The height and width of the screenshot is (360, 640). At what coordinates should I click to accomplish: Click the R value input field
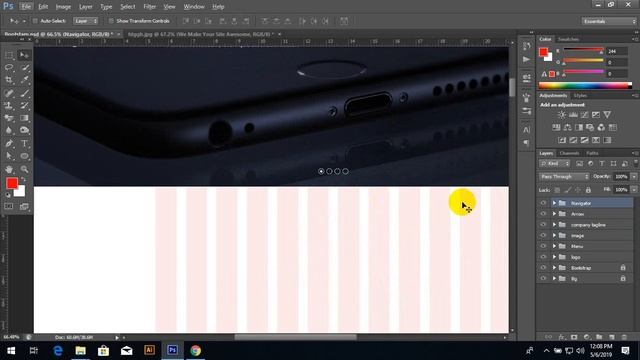coord(616,51)
